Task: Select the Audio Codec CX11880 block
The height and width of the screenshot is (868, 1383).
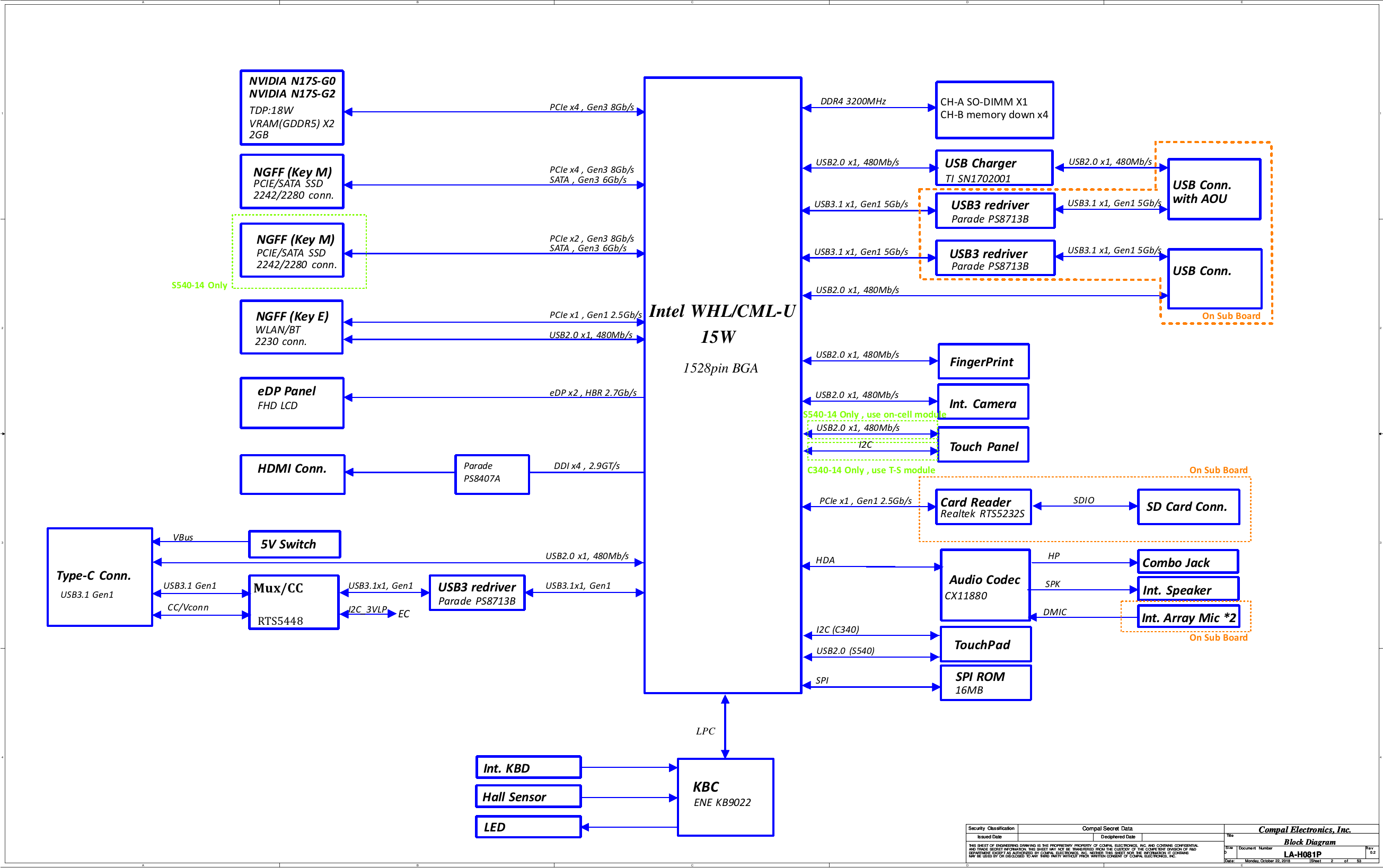Action: pos(985,585)
